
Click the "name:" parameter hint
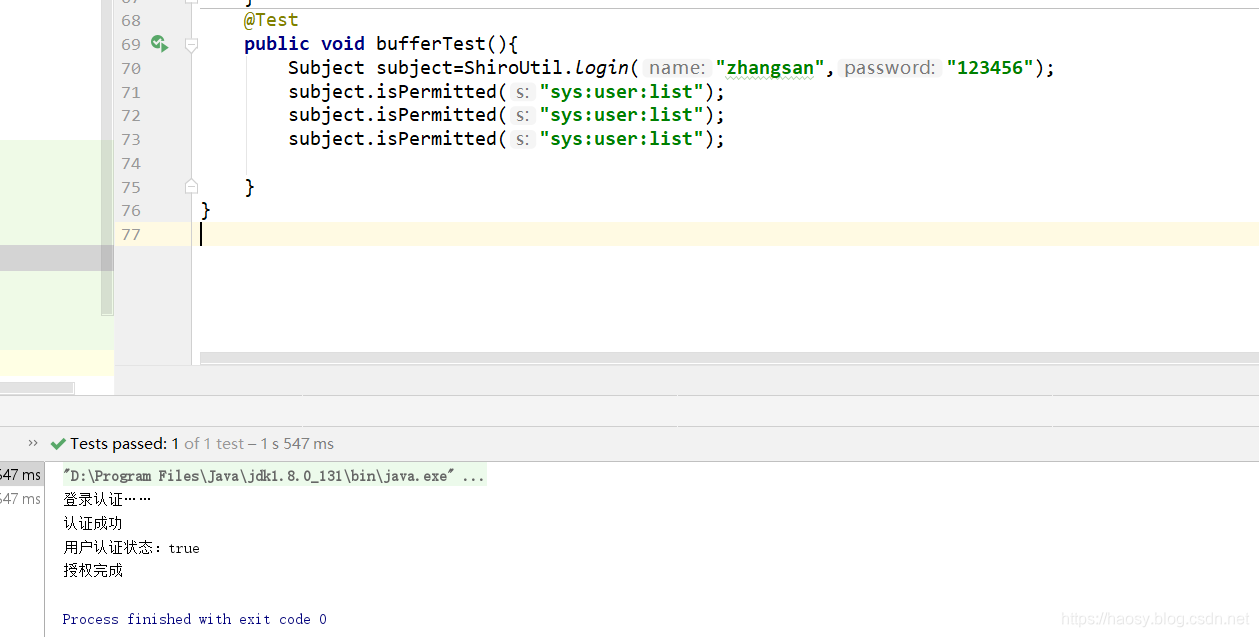[x=678, y=68]
